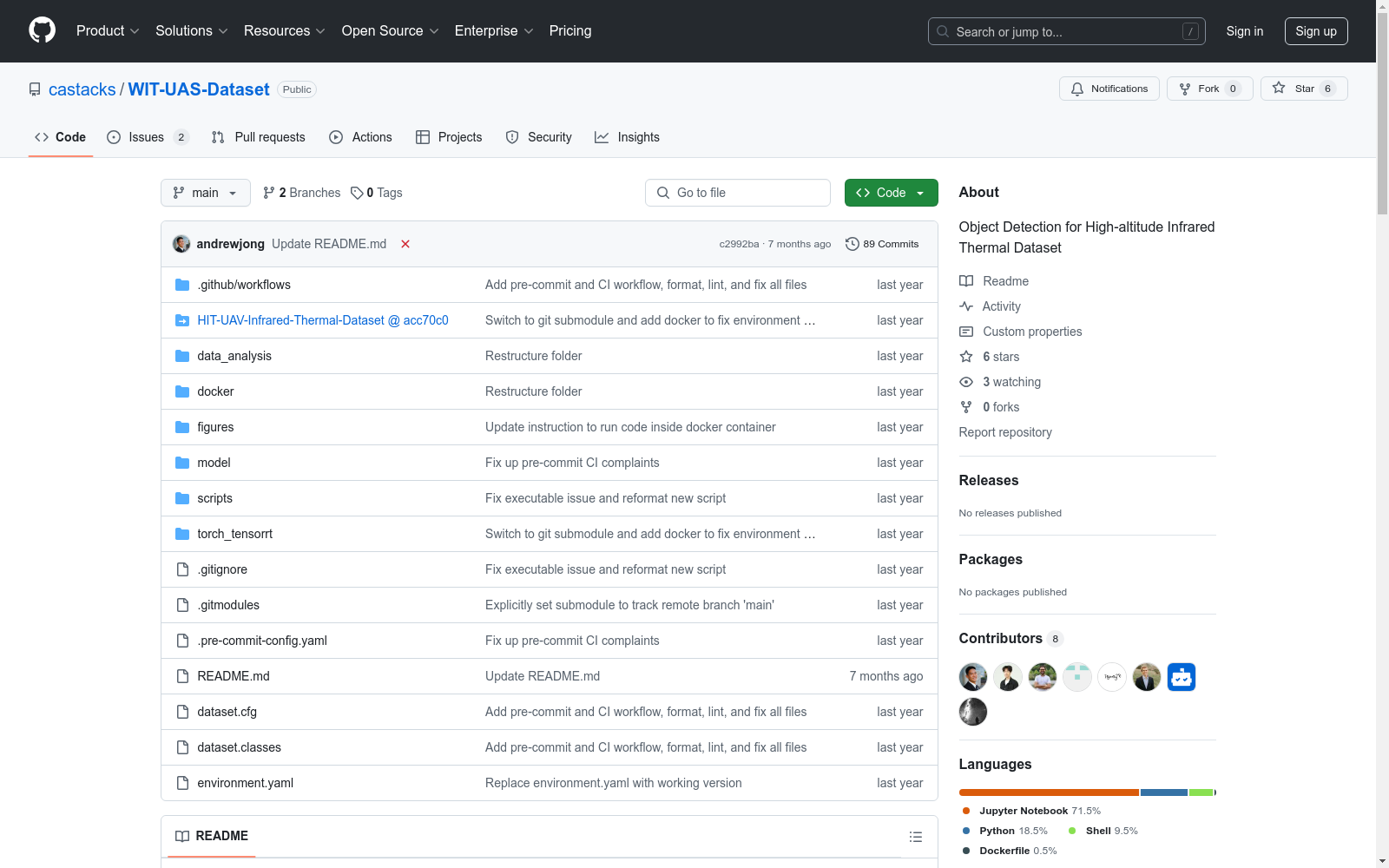Open the torch_tensorrt folder
The height and width of the screenshot is (868, 1389).
coord(235,534)
